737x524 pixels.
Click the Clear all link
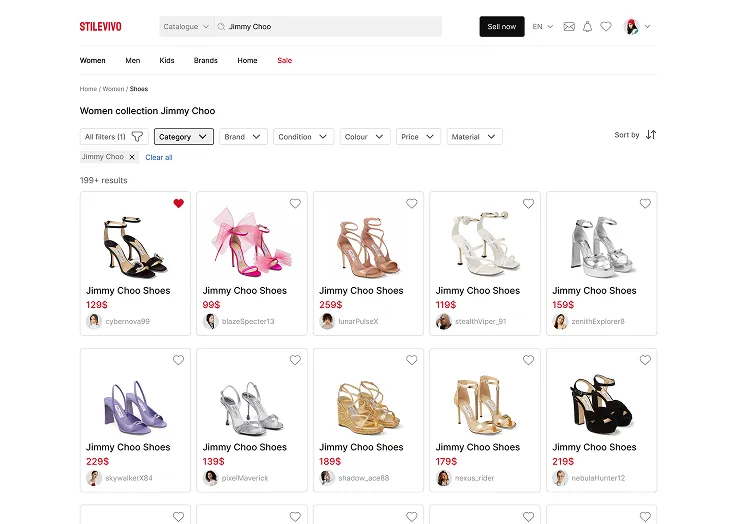159,157
